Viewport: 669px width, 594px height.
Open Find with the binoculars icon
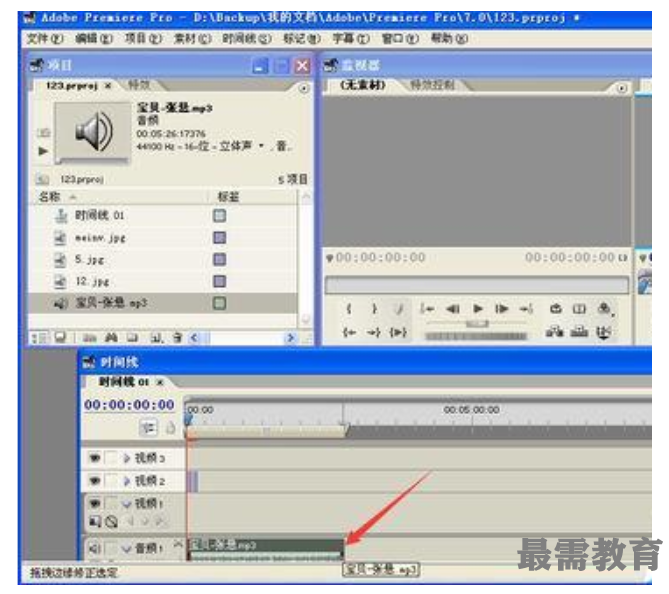pos(111,338)
